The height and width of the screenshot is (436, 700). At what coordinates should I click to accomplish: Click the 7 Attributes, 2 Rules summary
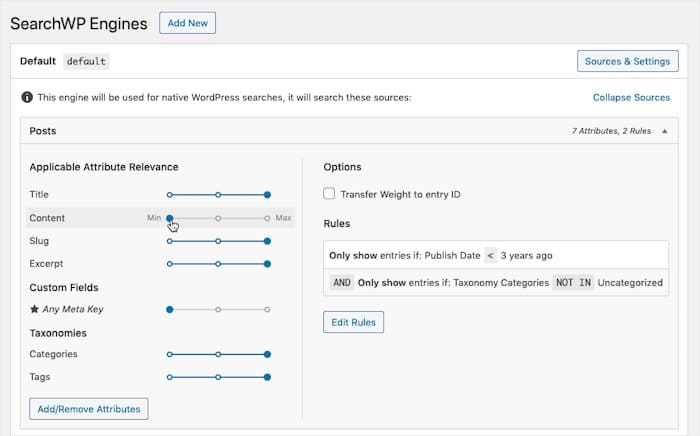[609, 131]
